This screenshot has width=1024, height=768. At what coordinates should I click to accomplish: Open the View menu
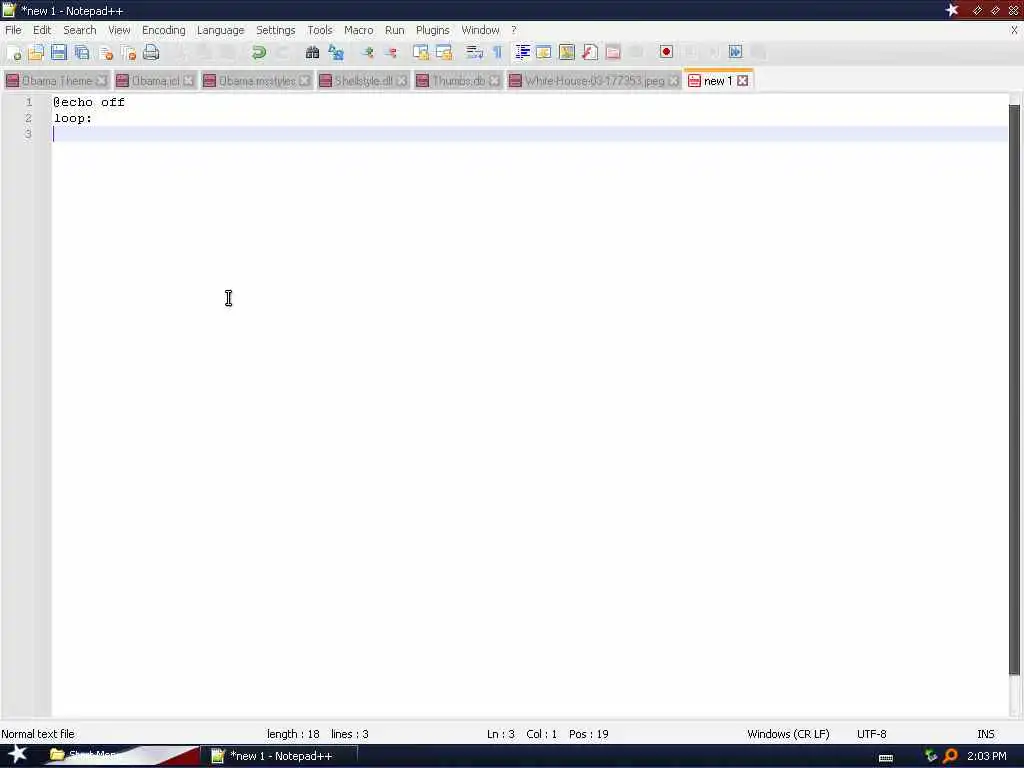119,30
